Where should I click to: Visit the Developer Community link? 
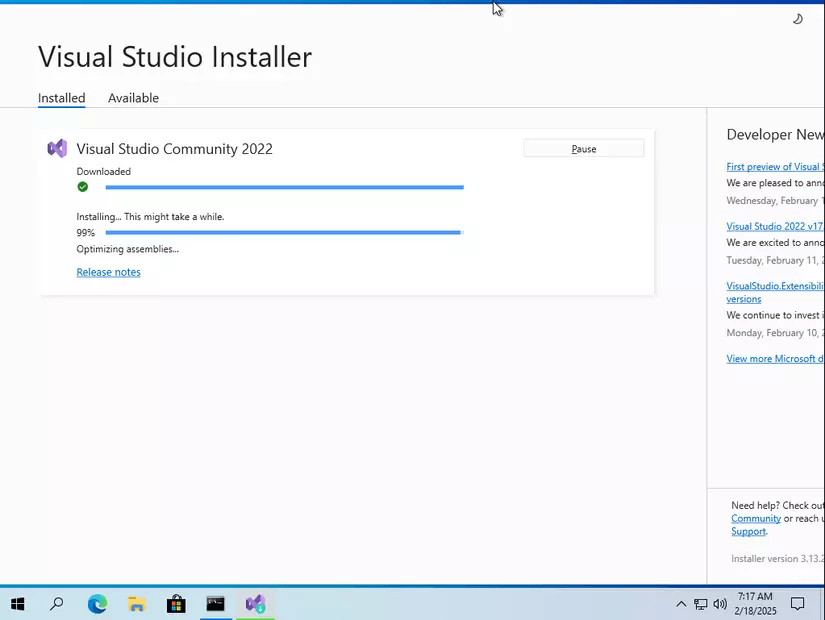tap(755, 519)
